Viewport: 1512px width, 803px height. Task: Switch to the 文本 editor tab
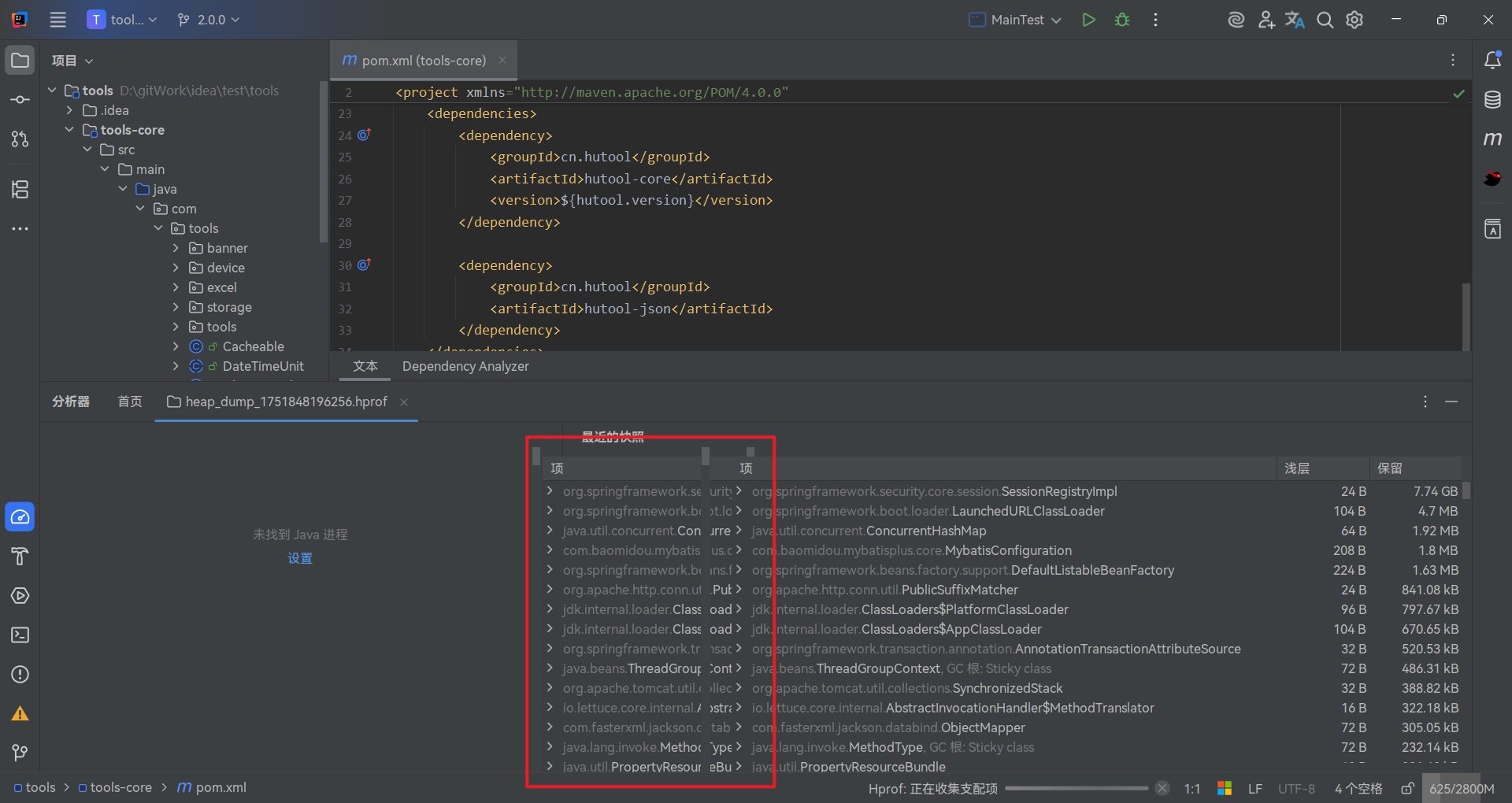365,366
